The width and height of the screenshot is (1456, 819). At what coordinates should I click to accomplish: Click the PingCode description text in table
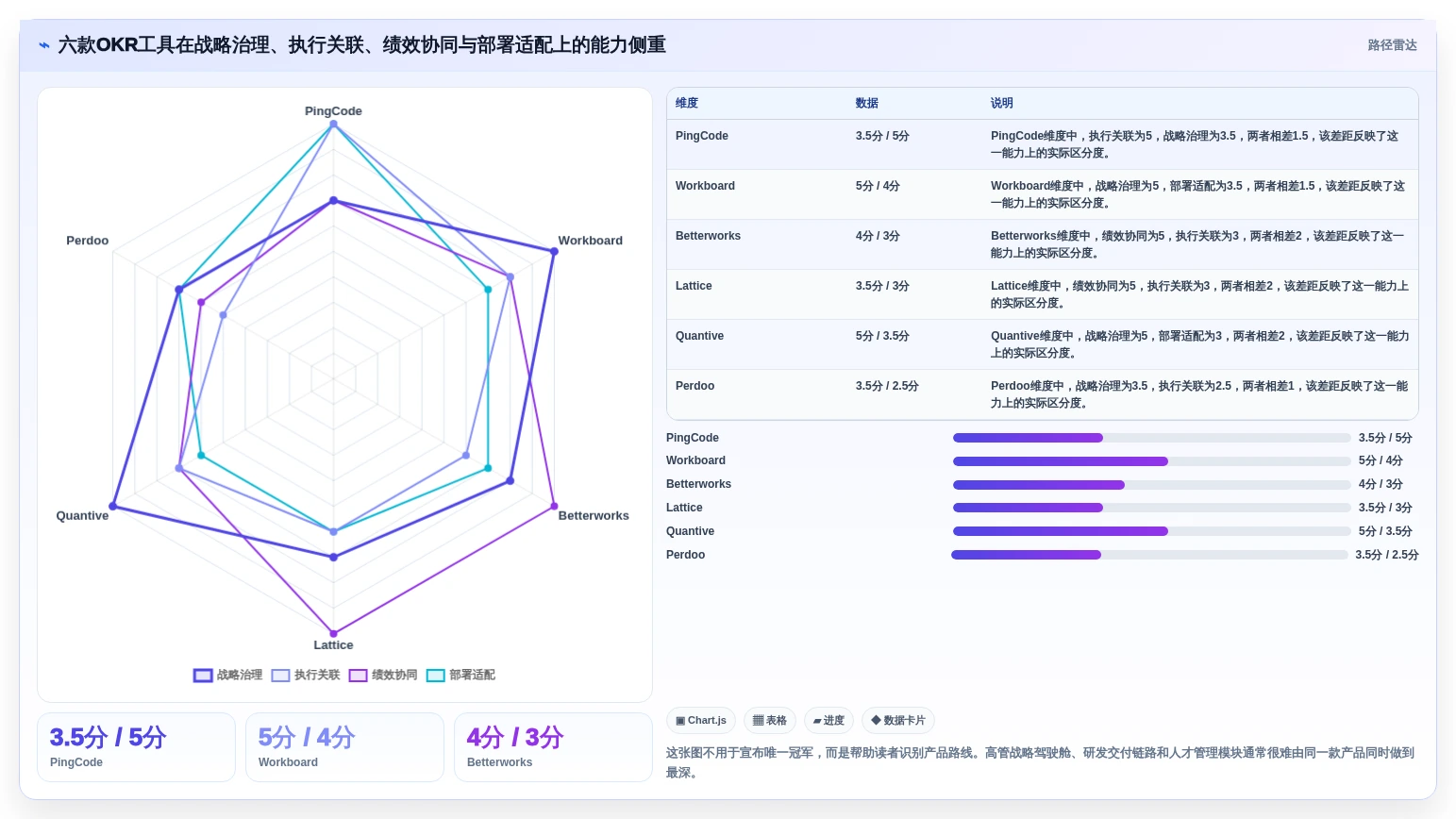click(1195, 144)
